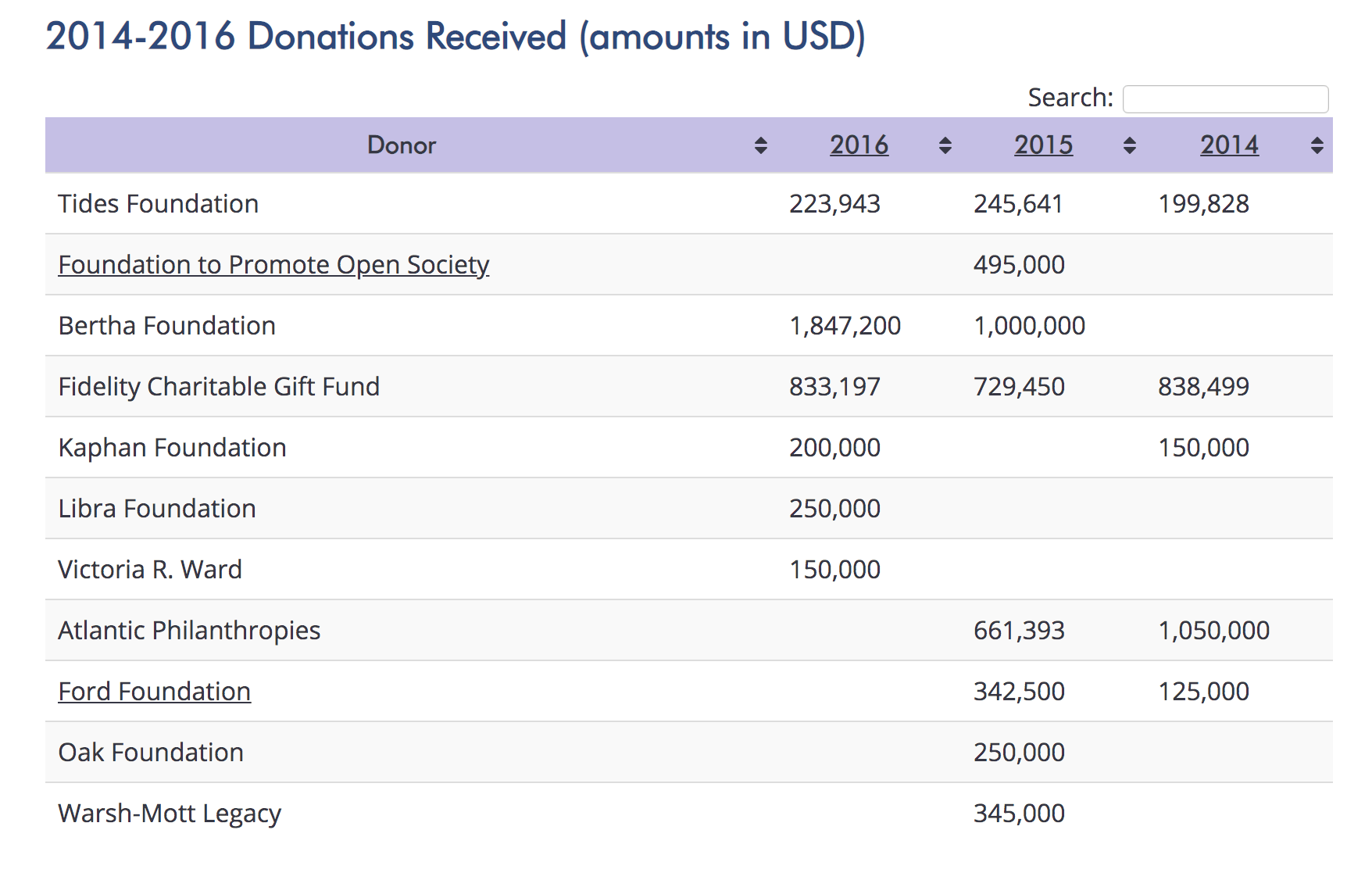Viewport: 1372px width, 880px height.
Task: Select the Tides Foundation row
Action: pyautogui.click(x=688, y=204)
